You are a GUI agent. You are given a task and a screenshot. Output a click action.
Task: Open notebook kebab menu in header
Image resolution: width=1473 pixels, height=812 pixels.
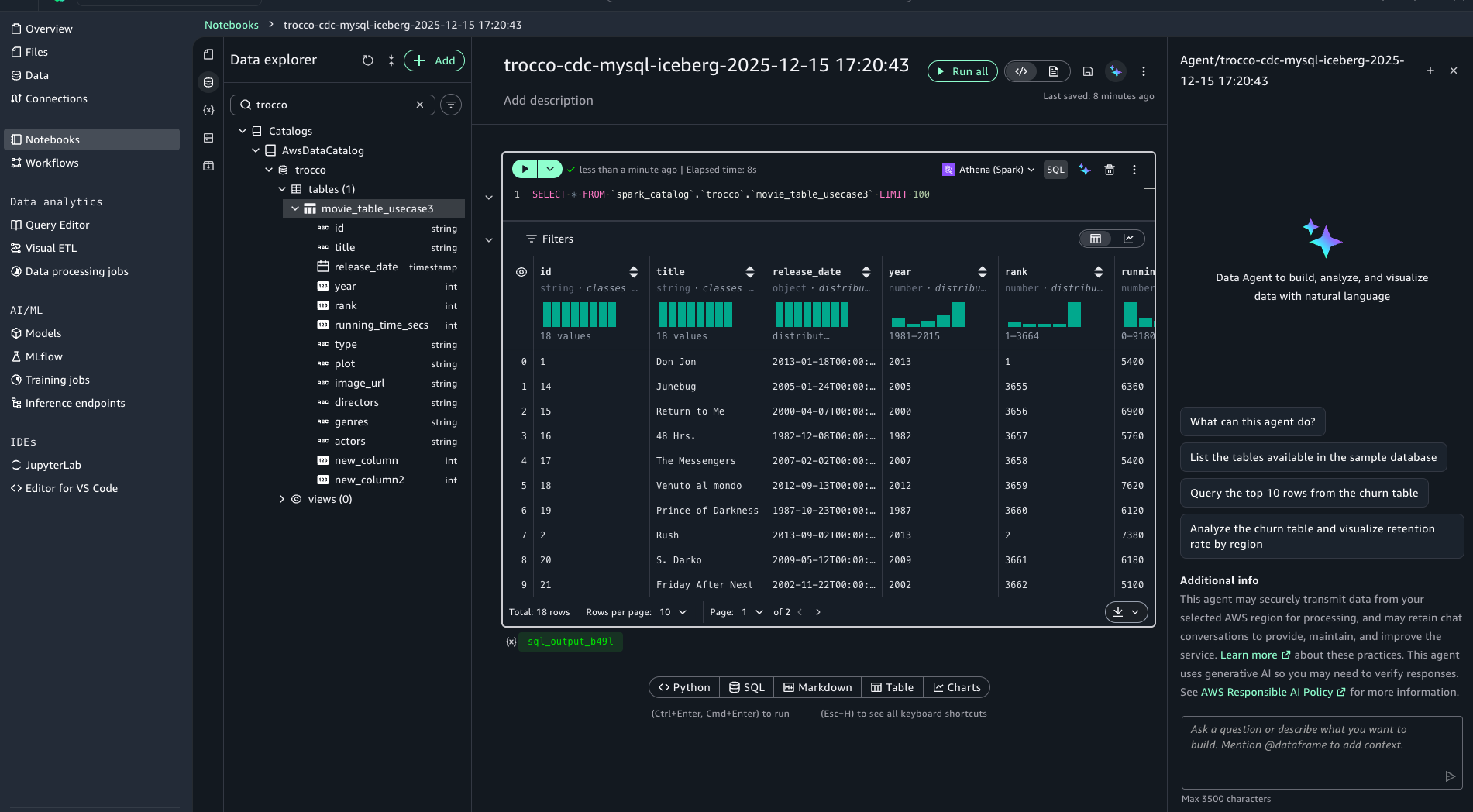tap(1144, 71)
